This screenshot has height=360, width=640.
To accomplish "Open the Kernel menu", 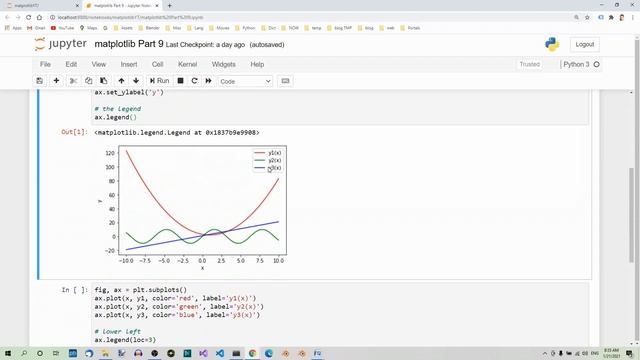I will (188, 64).
